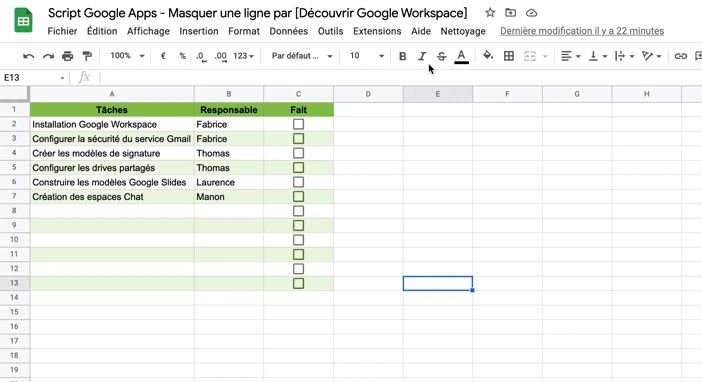
Task: Click the Move to folder icon
Action: (x=510, y=13)
